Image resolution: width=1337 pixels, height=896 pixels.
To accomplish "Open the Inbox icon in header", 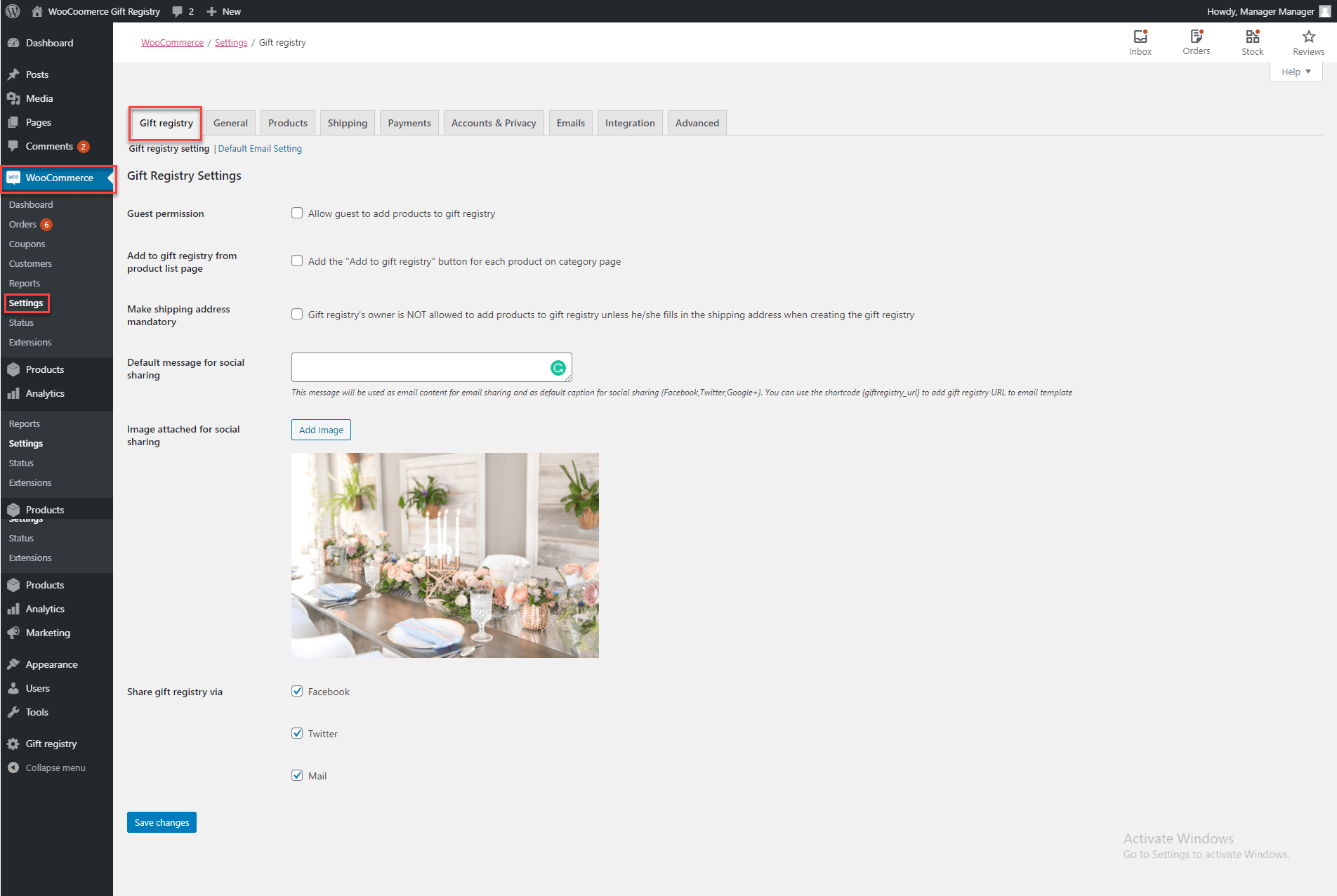I will tap(1140, 37).
